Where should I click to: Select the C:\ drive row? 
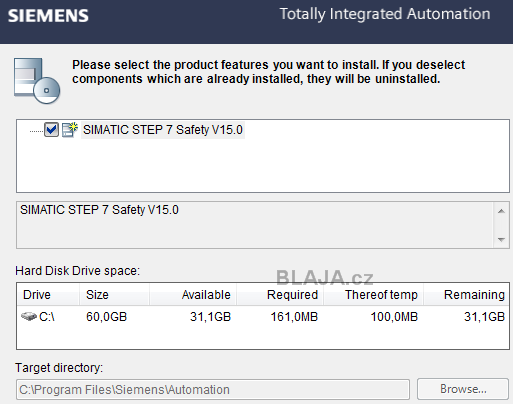(263, 316)
